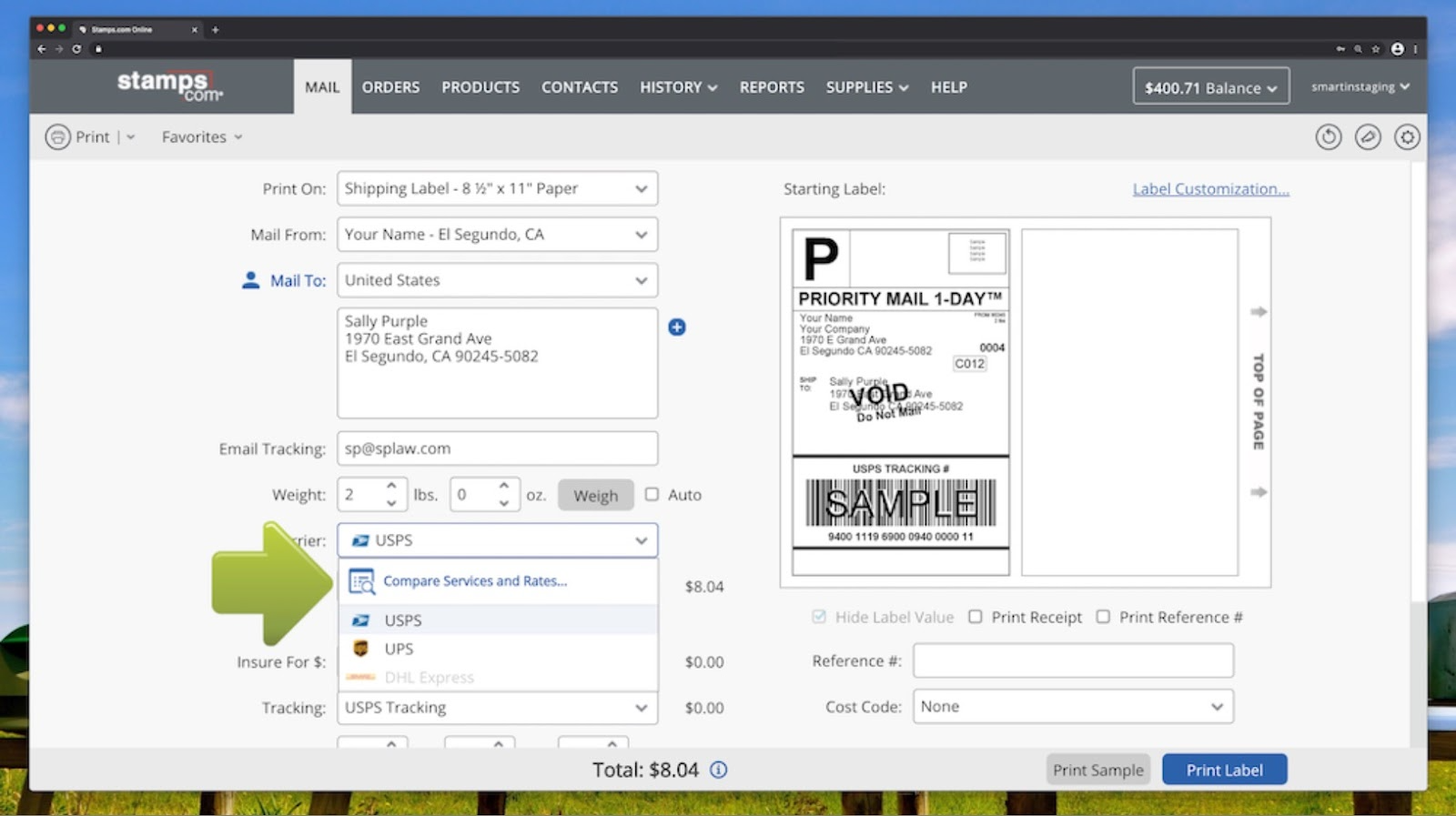The width and height of the screenshot is (1456, 816).
Task: Open the Print On dropdown
Action: pos(497,189)
